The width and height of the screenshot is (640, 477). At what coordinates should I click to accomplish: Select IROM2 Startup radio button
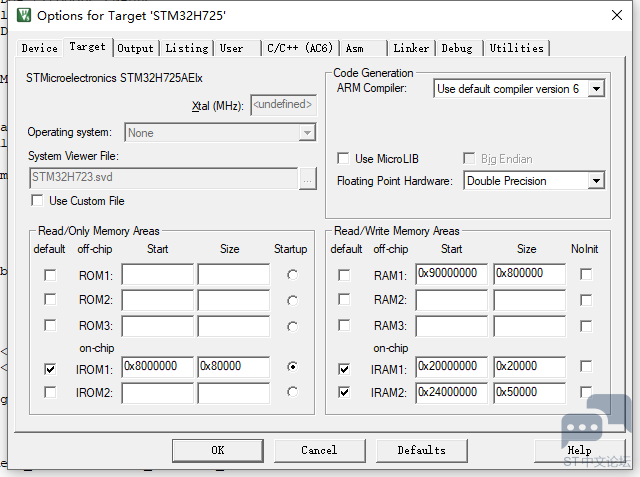[x=292, y=392]
